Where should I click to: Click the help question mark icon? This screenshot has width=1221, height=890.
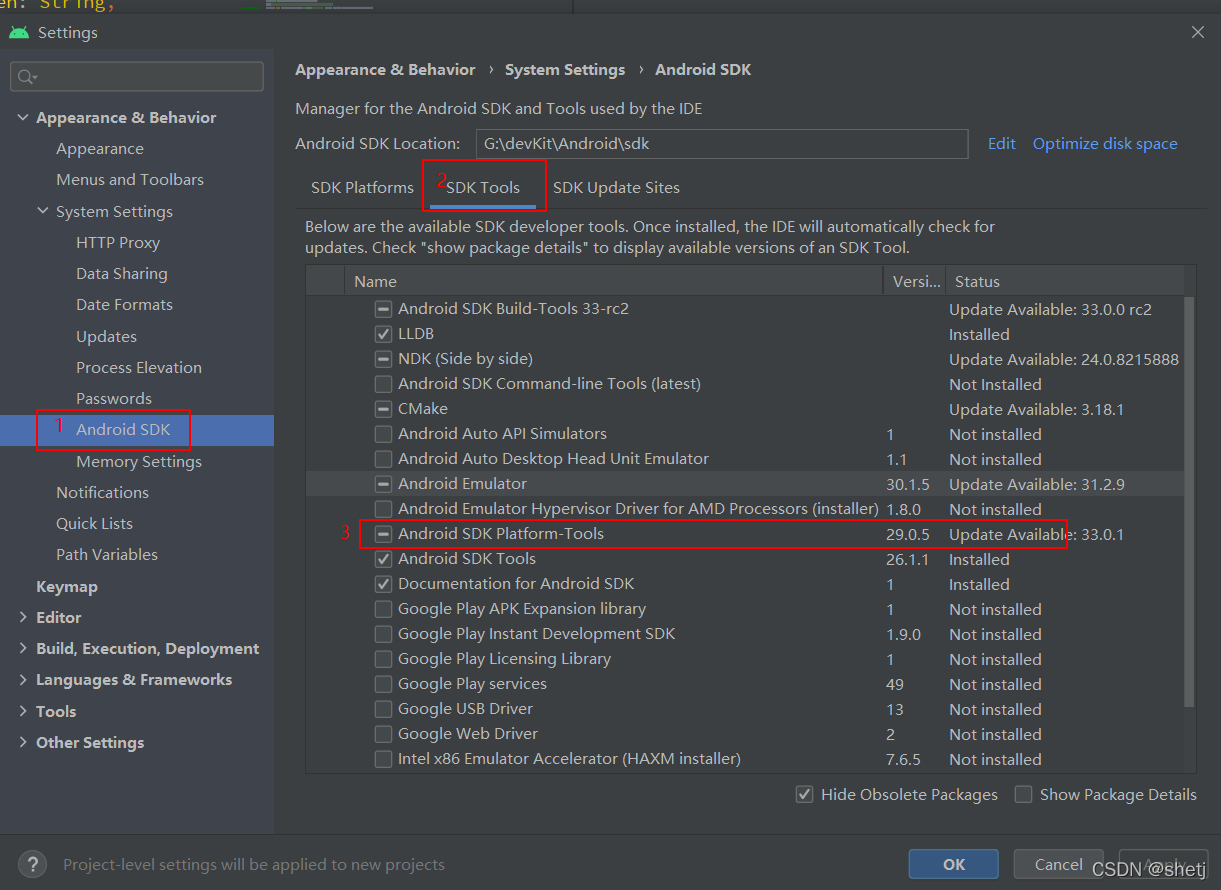pyautogui.click(x=32, y=864)
